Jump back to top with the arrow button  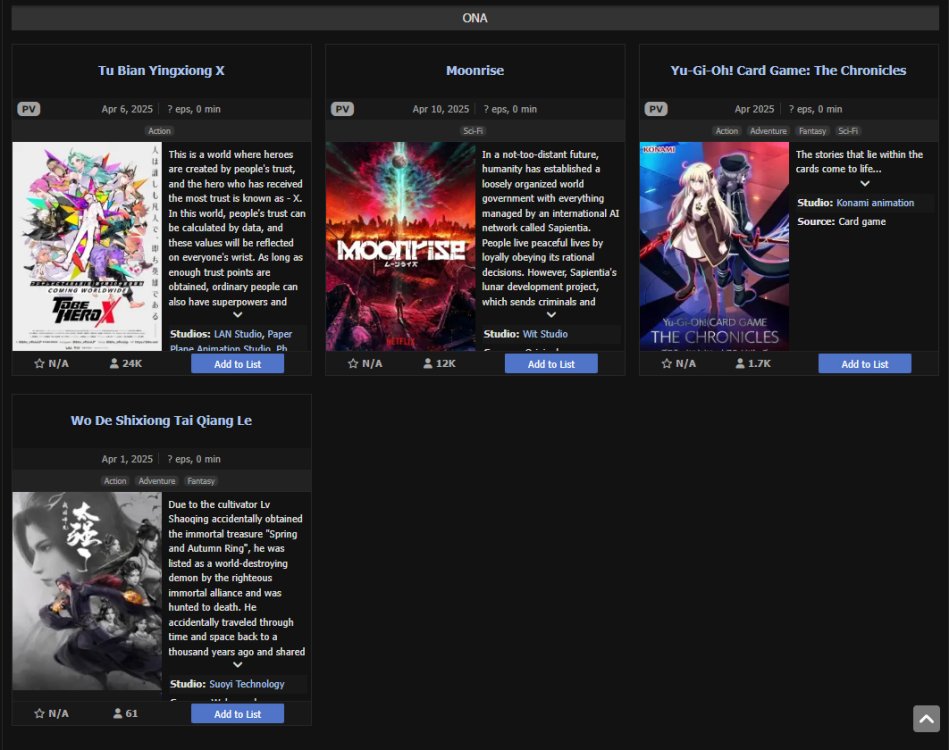tap(926, 719)
